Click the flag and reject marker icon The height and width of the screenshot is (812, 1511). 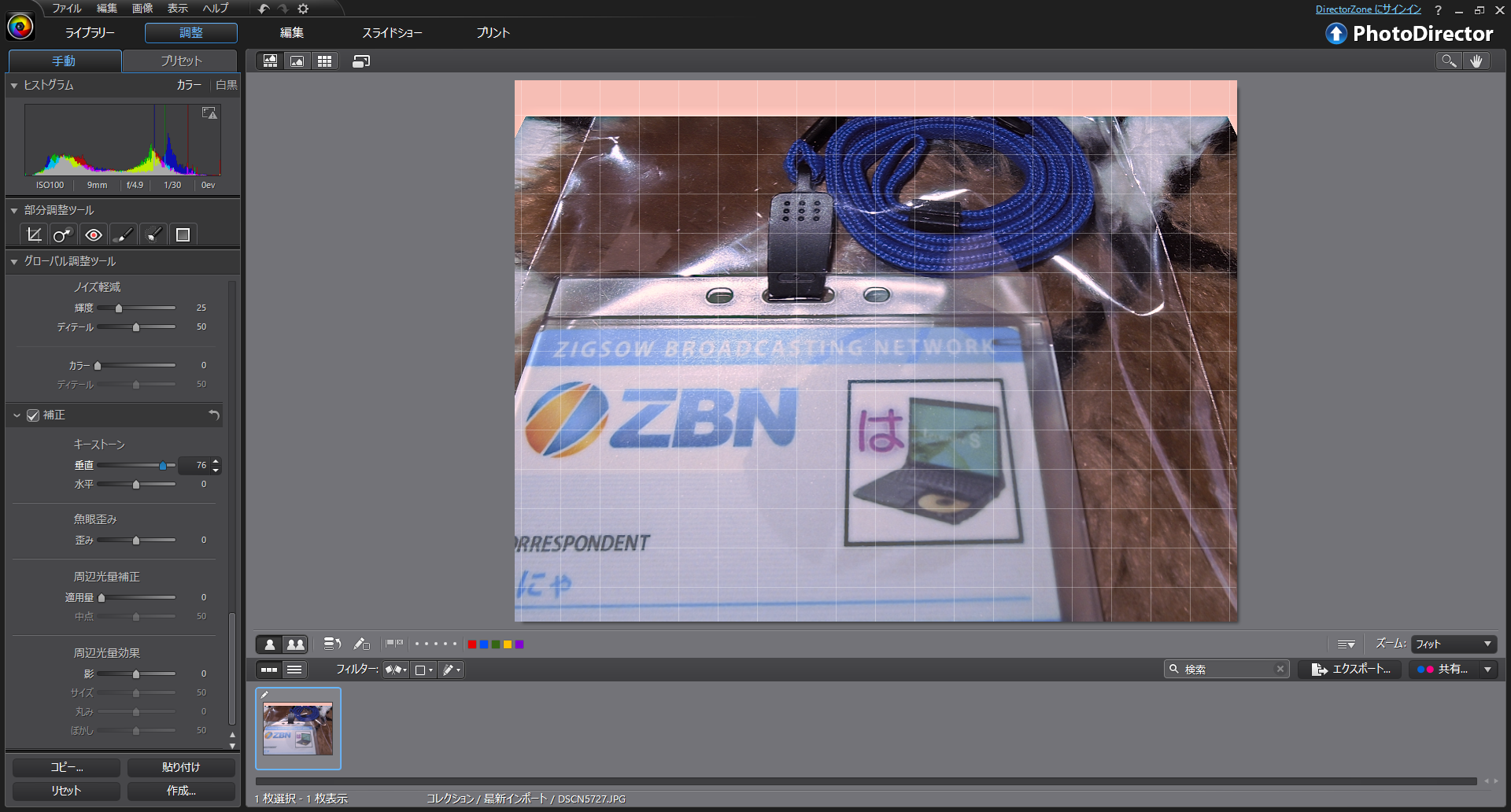[394, 644]
